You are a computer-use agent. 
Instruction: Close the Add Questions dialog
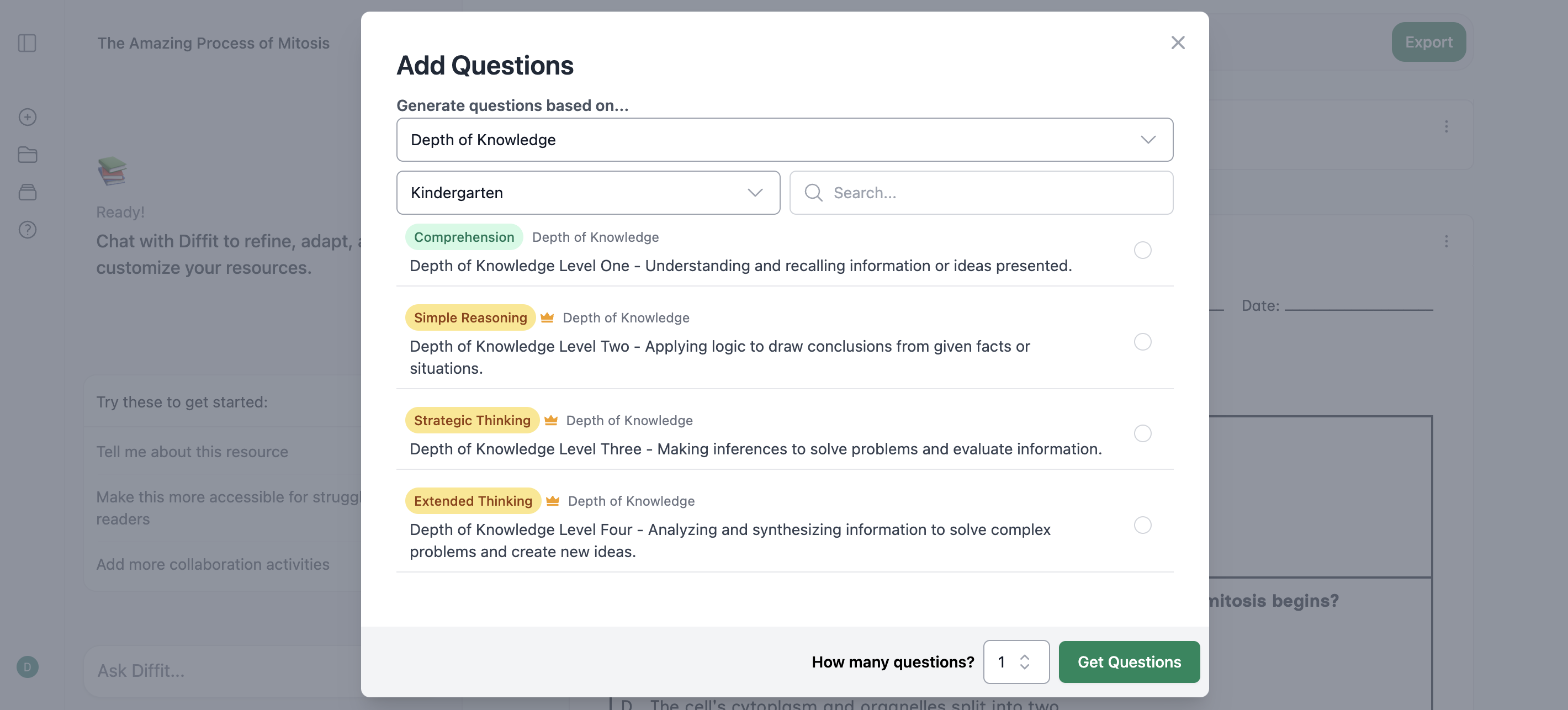click(x=1178, y=43)
